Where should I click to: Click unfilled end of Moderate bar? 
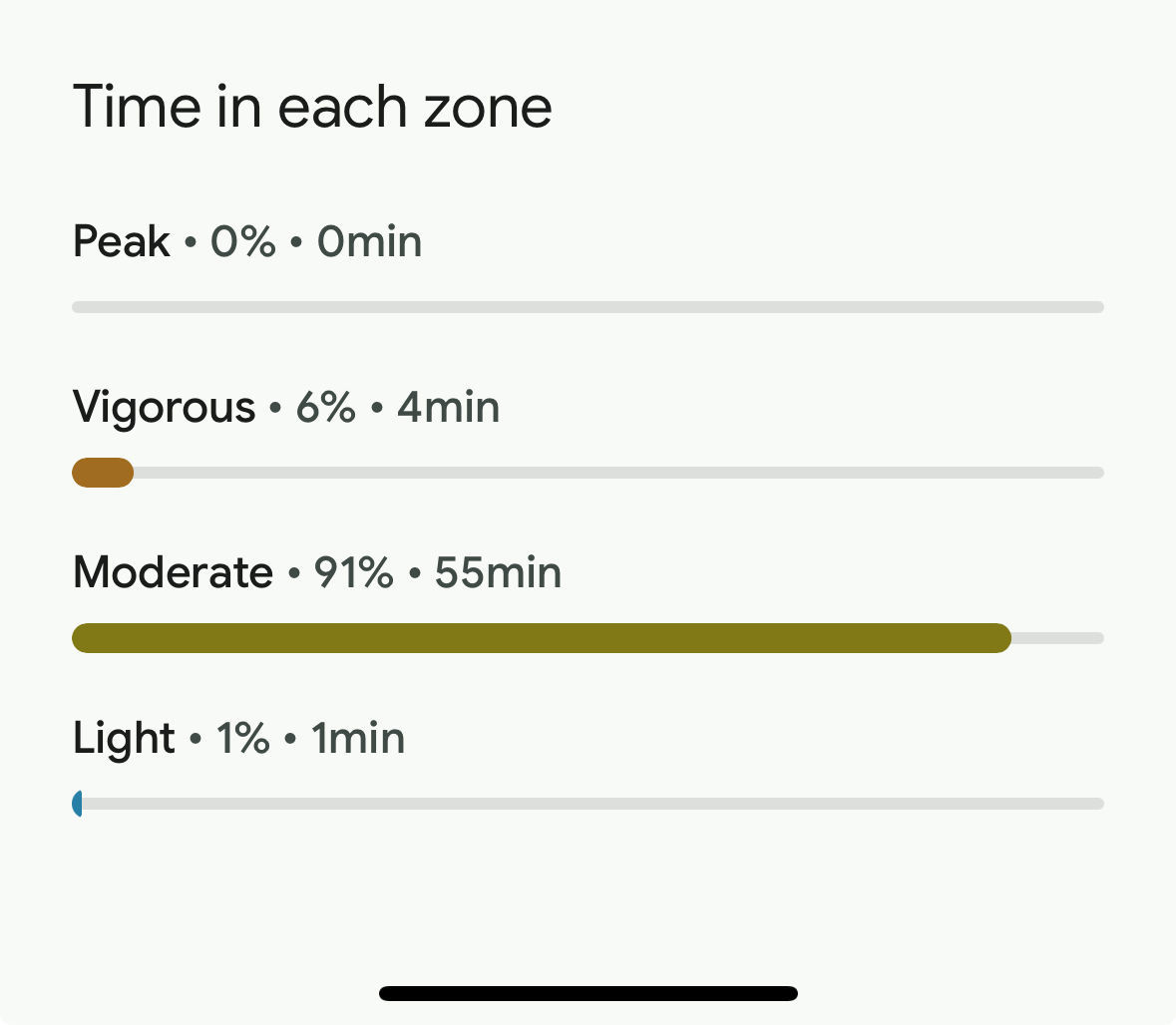click(1057, 638)
